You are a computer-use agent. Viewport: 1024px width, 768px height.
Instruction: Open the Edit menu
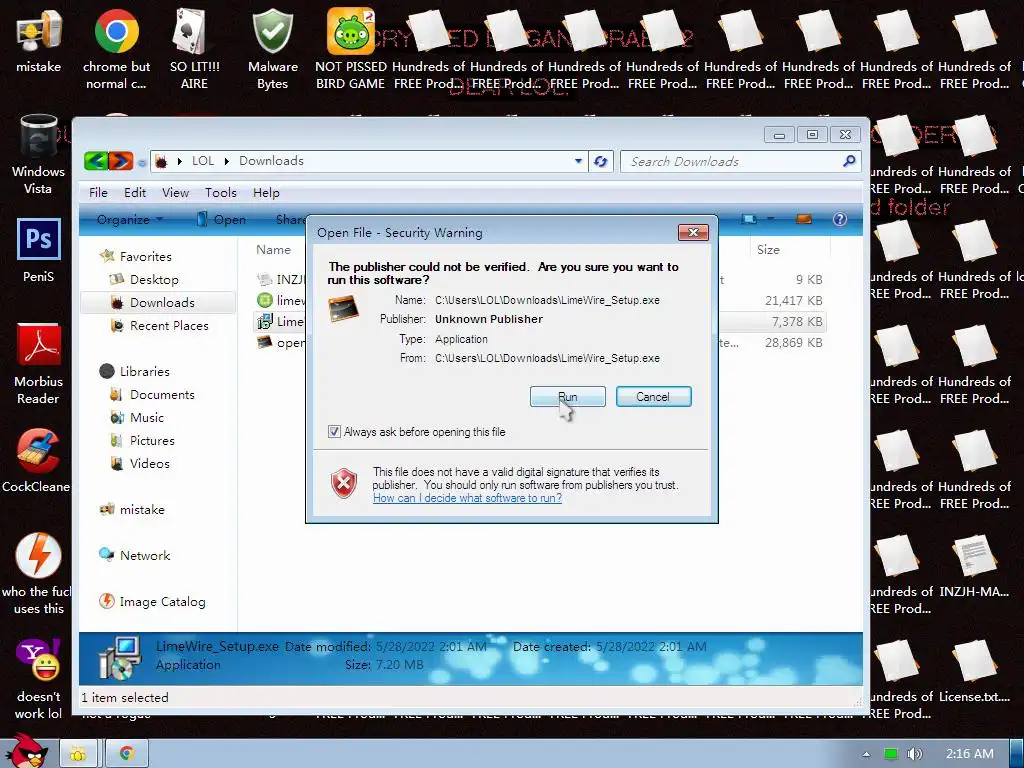pyautogui.click(x=135, y=193)
